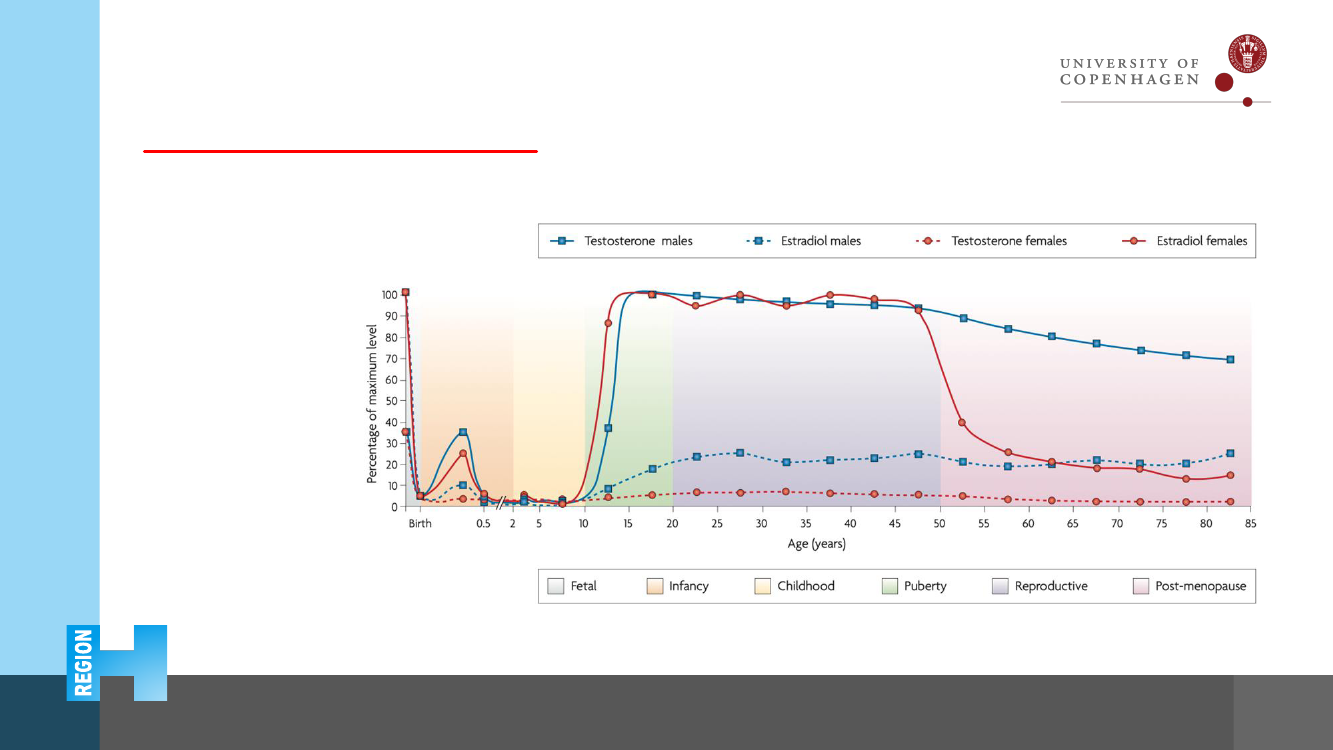The image size is (1333, 750).
Task: Click the blue solid line marker for Testosterone males
Action: click(563, 241)
